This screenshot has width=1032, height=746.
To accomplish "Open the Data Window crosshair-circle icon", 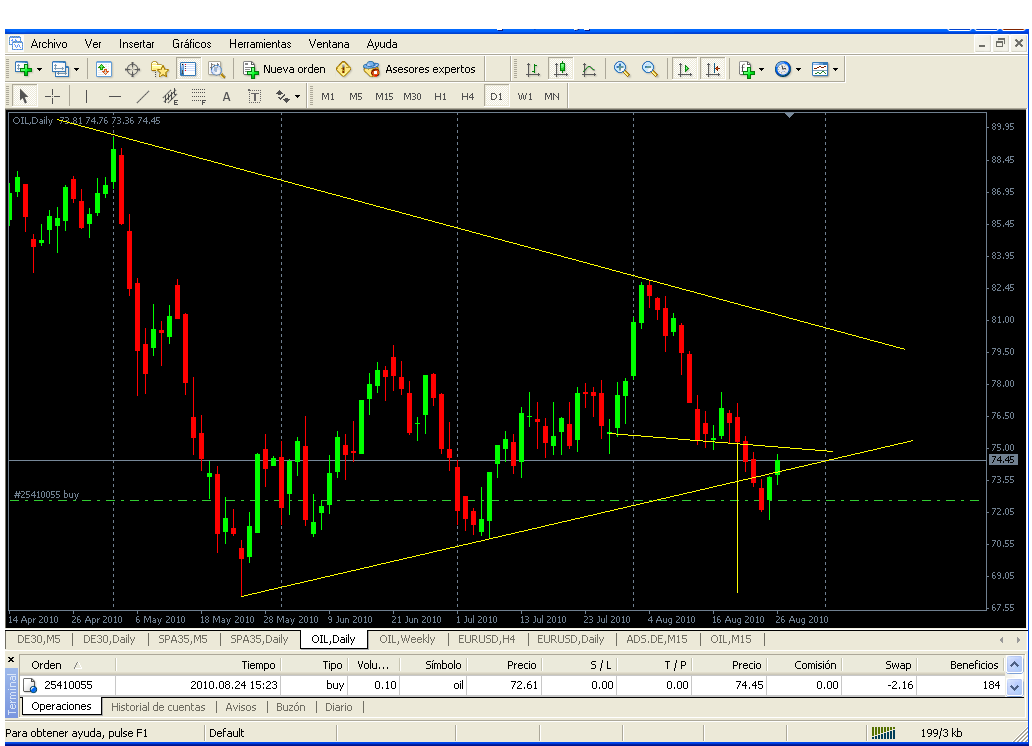I will coord(132,69).
